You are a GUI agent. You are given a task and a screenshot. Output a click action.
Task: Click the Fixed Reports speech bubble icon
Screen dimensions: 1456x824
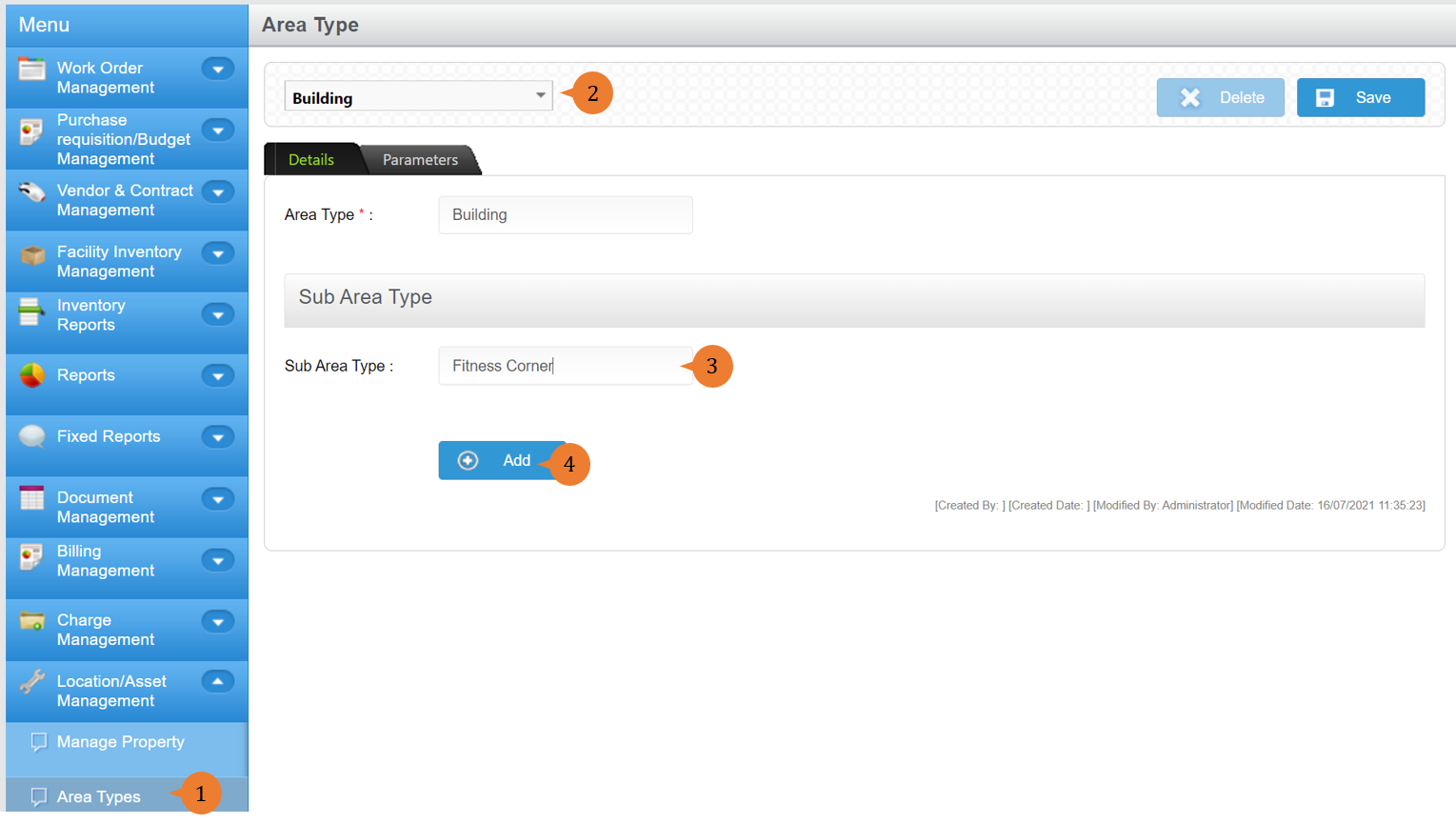click(31, 436)
